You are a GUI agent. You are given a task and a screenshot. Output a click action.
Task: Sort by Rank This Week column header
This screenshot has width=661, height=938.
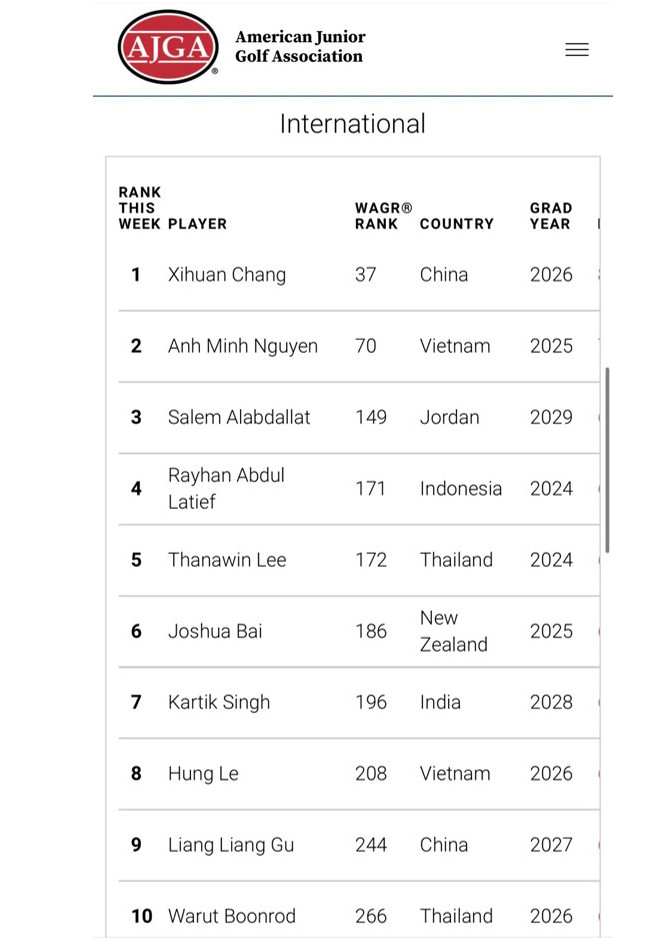coord(139,208)
